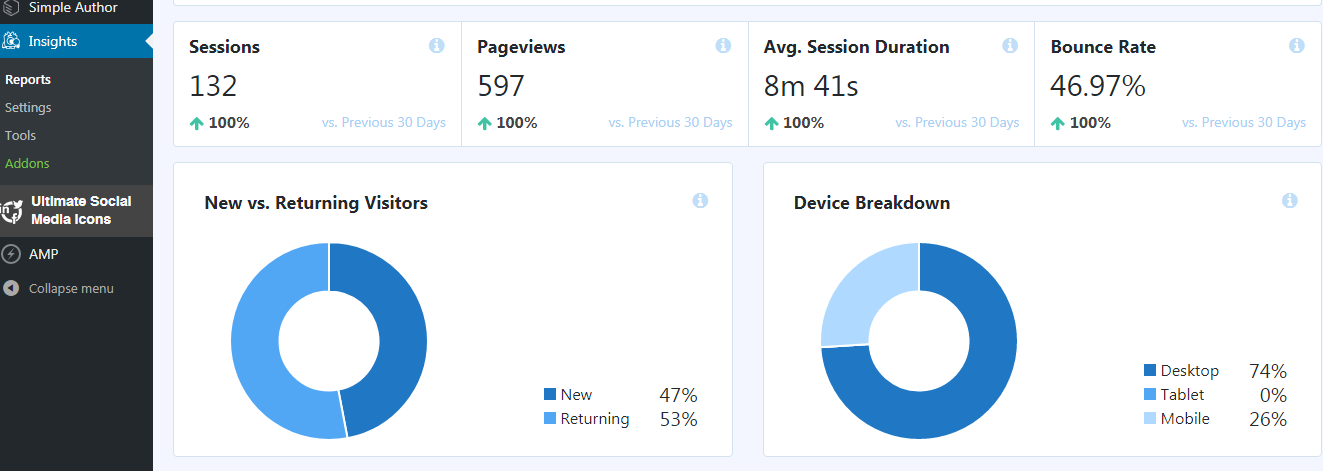Click the Bounce Rate info icon
Screen dimensions: 1323x471
[x=1297, y=46]
